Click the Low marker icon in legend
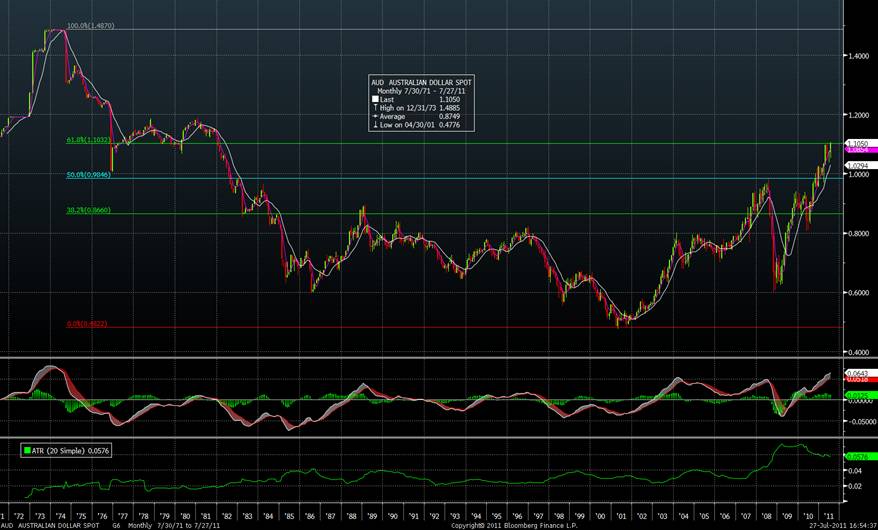 pos(376,123)
